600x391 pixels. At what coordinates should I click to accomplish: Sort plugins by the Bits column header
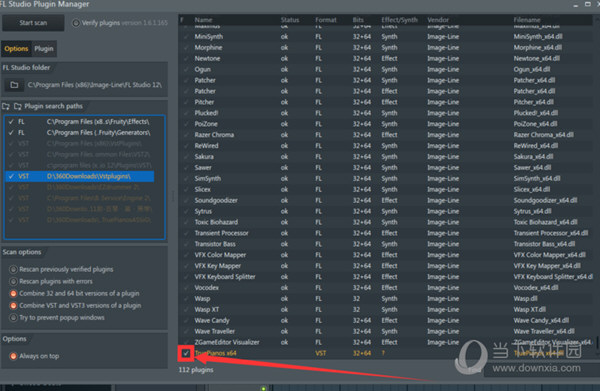358,20
